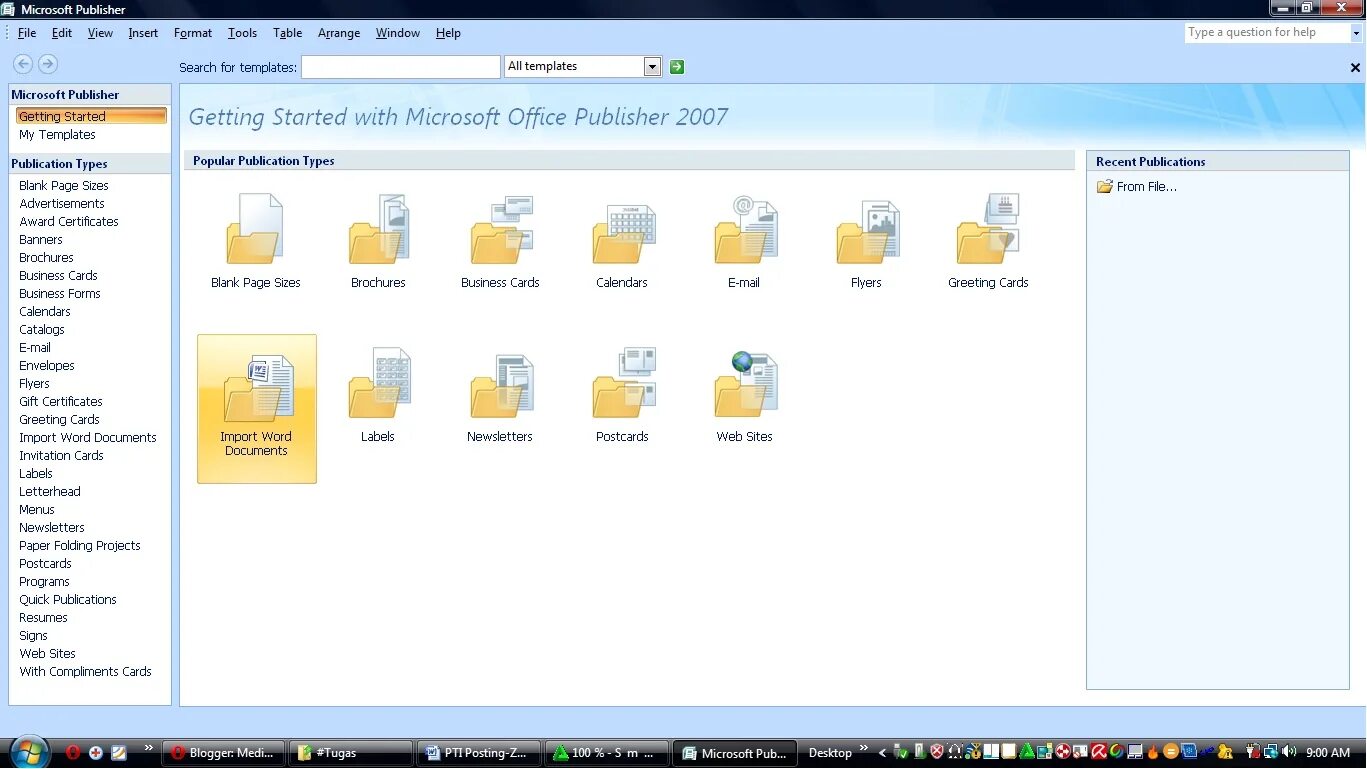
Task: Click the E-mail publication icon
Action: click(x=744, y=235)
